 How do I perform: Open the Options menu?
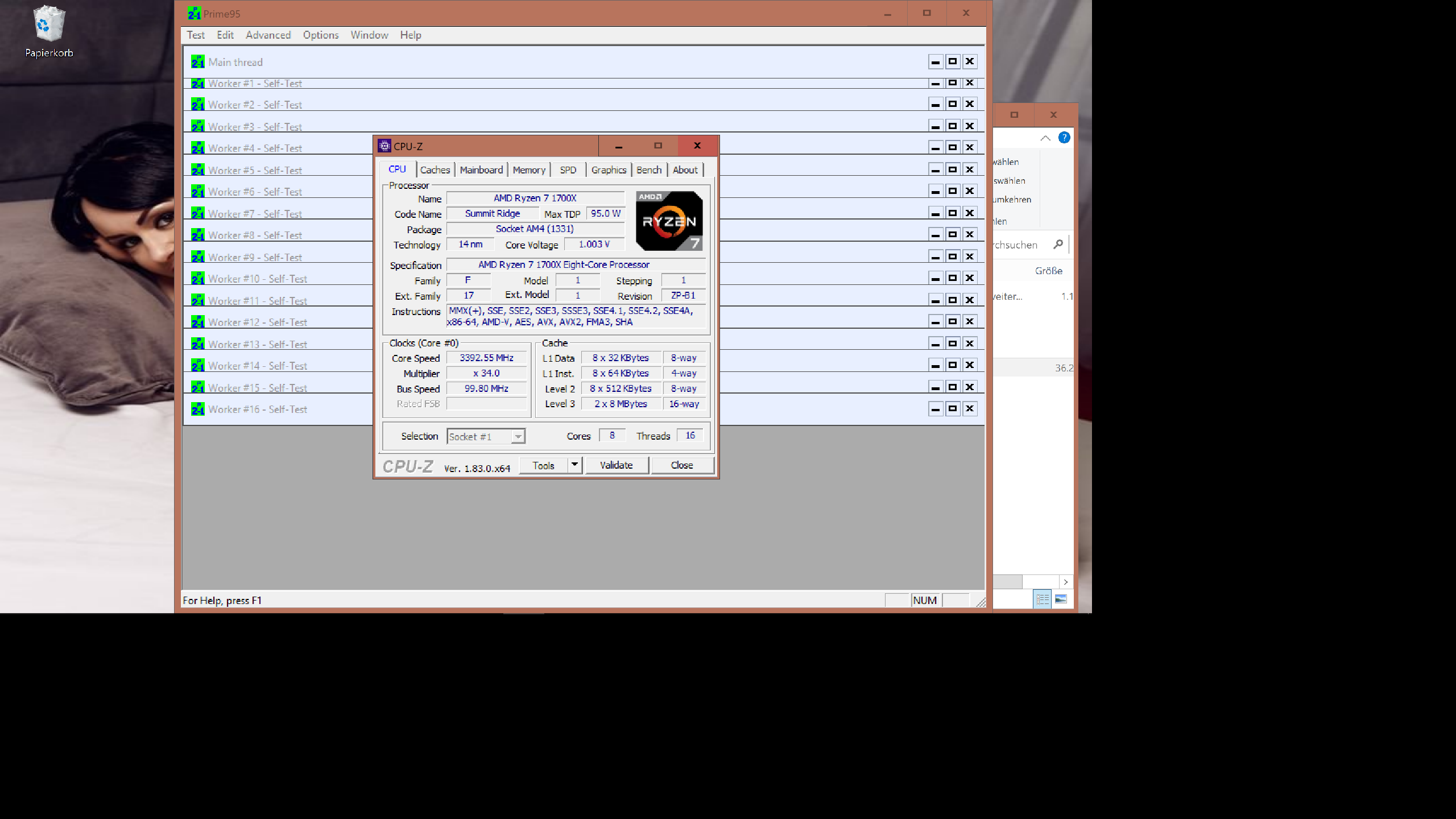tap(320, 35)
